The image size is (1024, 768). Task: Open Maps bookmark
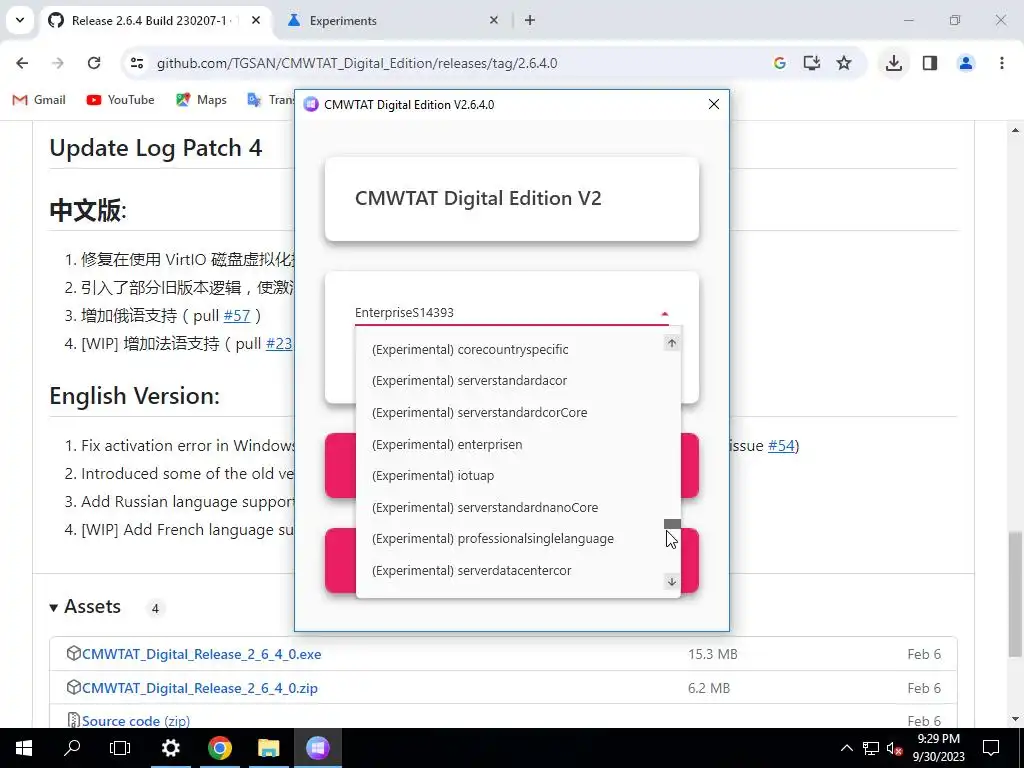[x=201, y=100]
